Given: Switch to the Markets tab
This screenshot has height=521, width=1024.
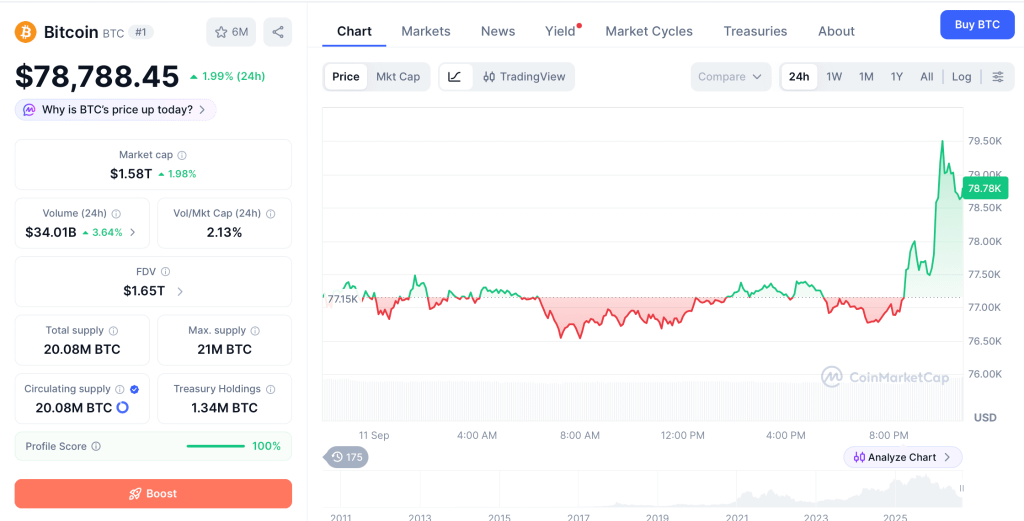Looking at the screenshot, I should (426, 31).
